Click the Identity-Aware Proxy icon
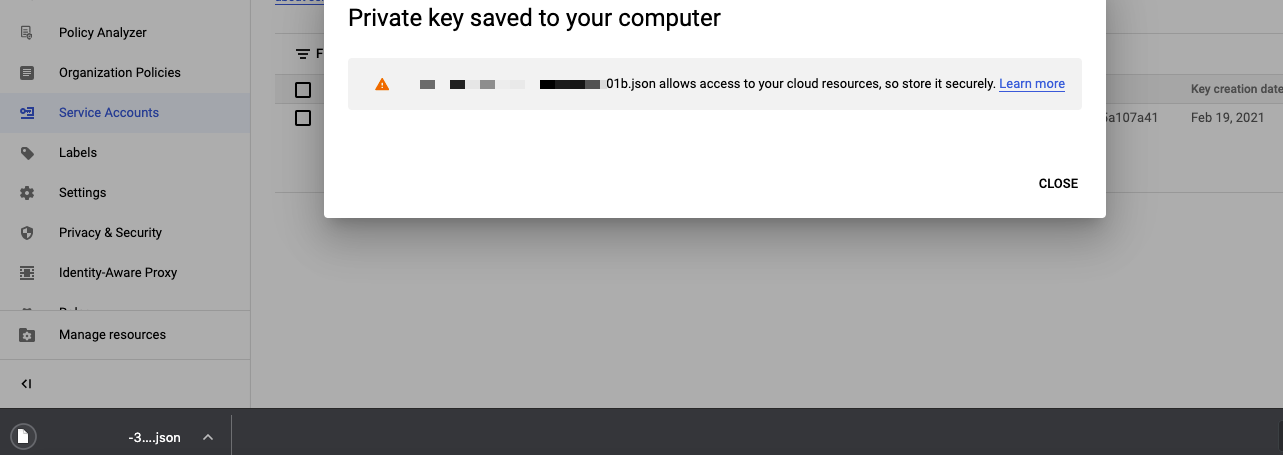The width and height of the screenshot is (1283, 455). [x=27, y=273]
